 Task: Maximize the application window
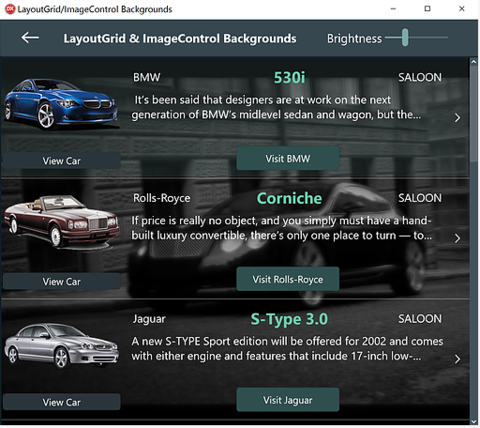[427, 9]
